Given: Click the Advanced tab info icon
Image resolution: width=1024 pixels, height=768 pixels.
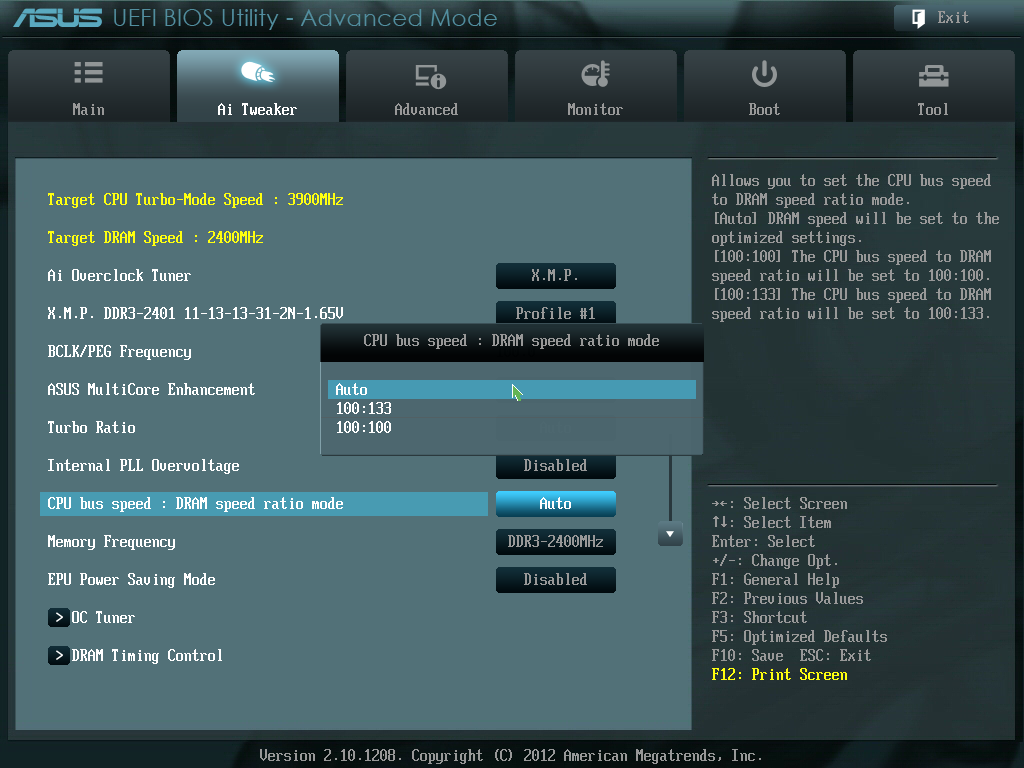Looking at the screenshot, I should click(x=430, y=76).
